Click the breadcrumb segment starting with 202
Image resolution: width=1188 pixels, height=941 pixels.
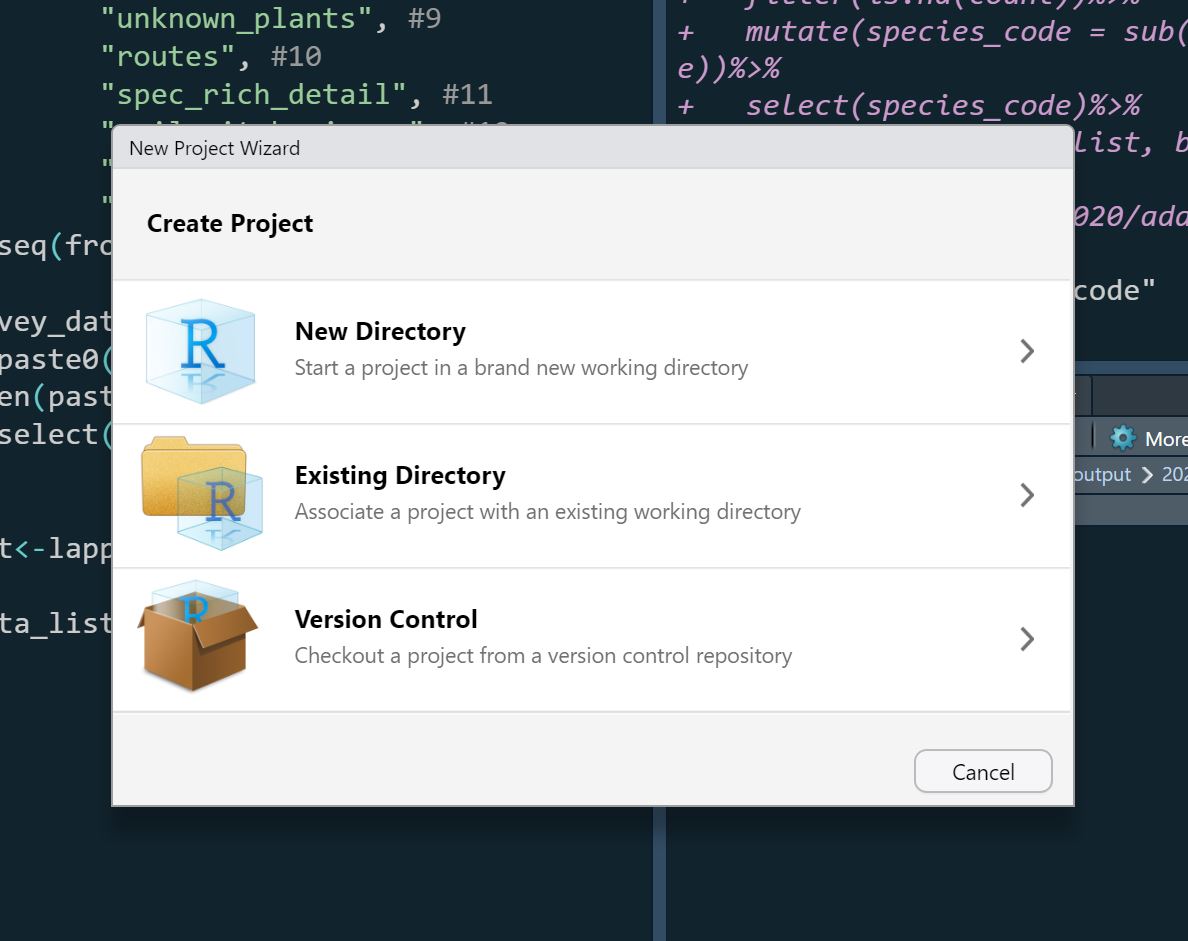1174,475
